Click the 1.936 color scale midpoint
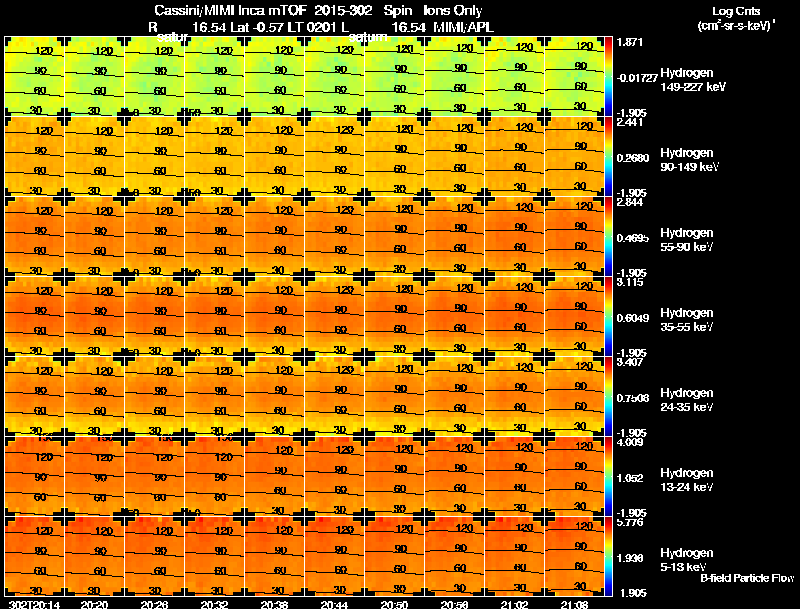Screen dimensions: 800x609 [630, 559]
